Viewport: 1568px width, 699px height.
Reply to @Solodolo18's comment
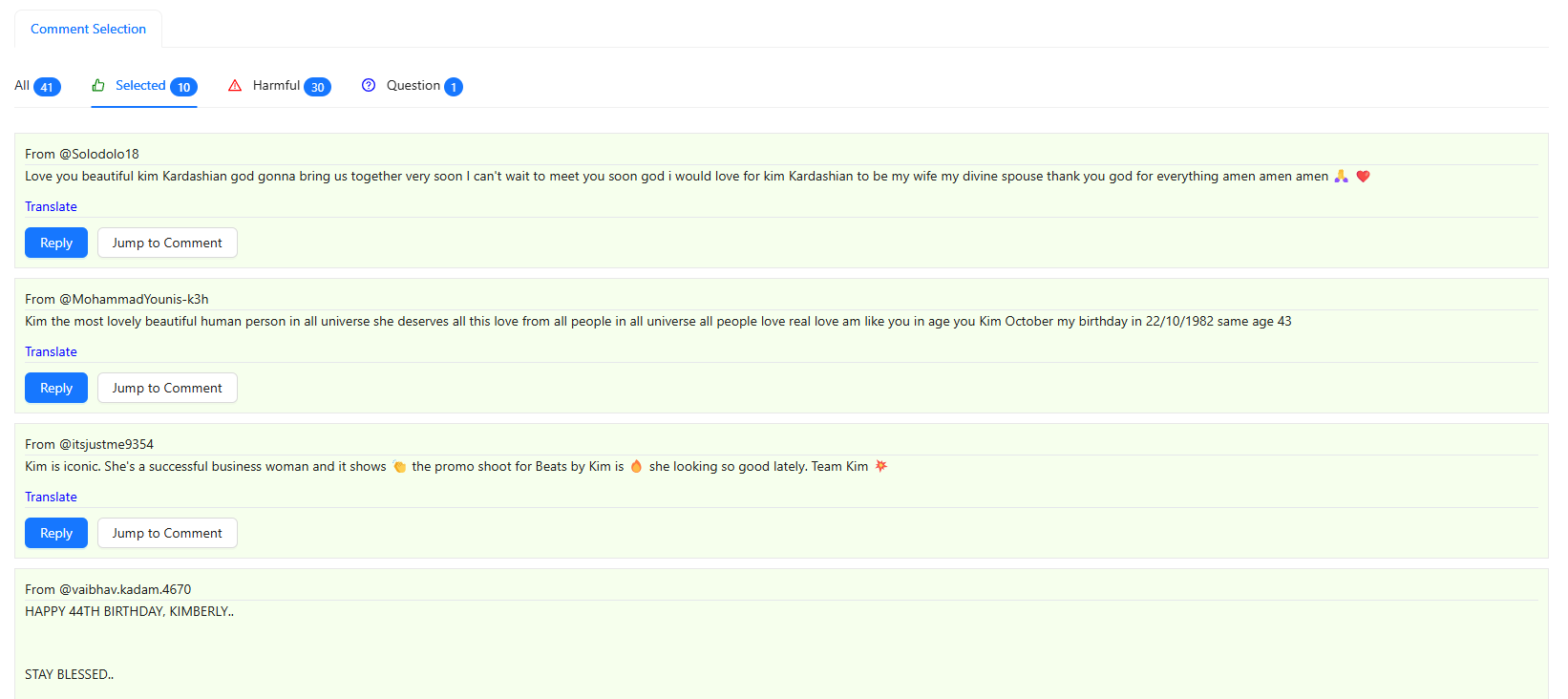click(55, 242)
